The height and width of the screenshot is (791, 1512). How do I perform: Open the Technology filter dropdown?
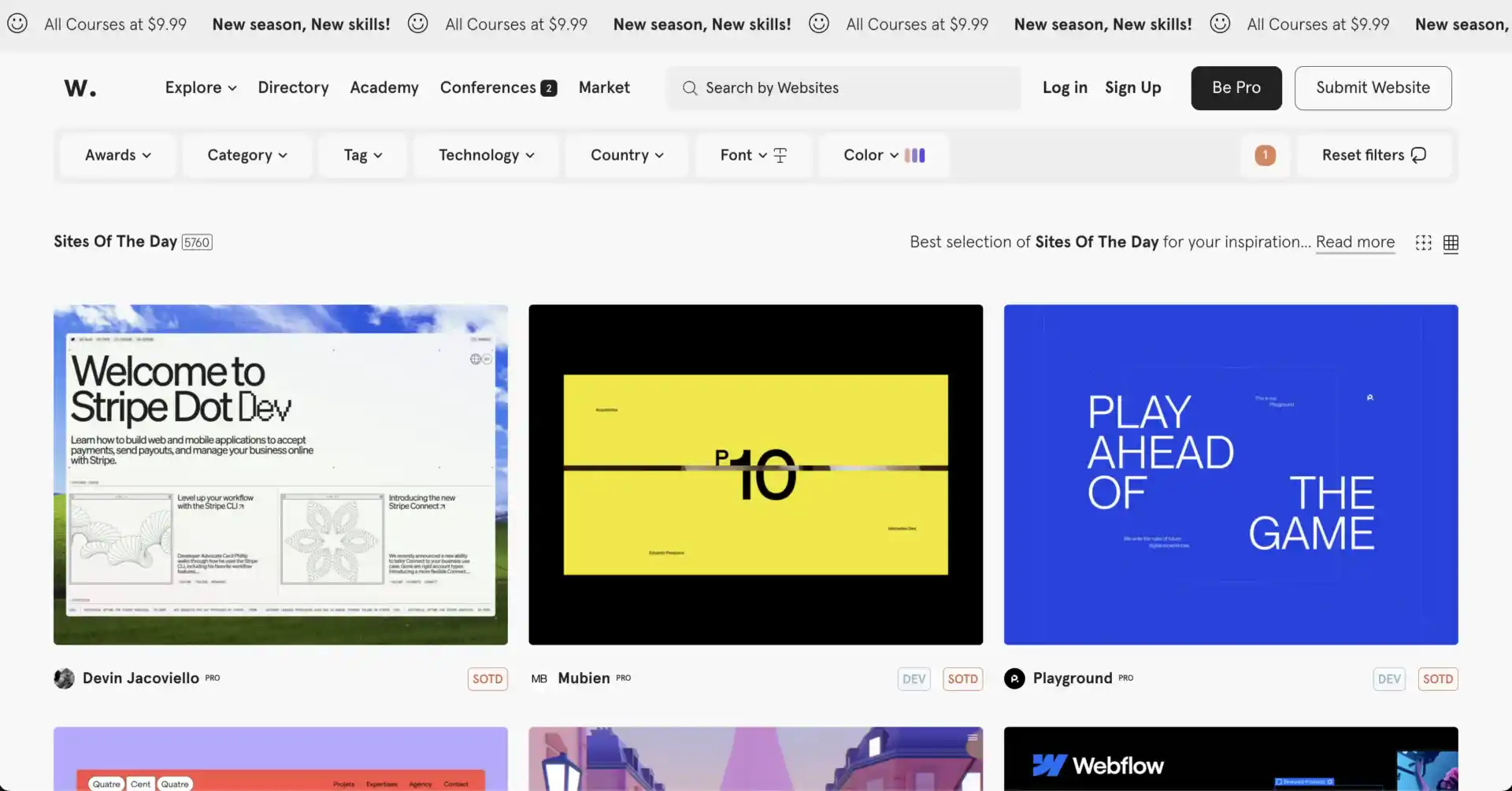click(487, 156)
